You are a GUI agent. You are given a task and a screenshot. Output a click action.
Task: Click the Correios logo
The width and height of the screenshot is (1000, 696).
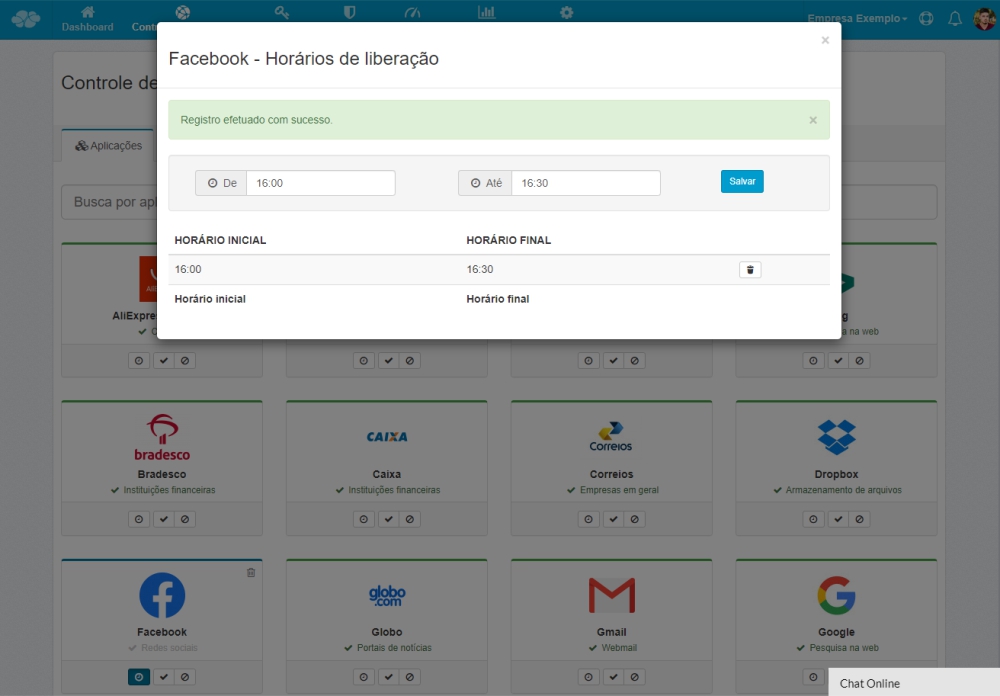[611, 437]
